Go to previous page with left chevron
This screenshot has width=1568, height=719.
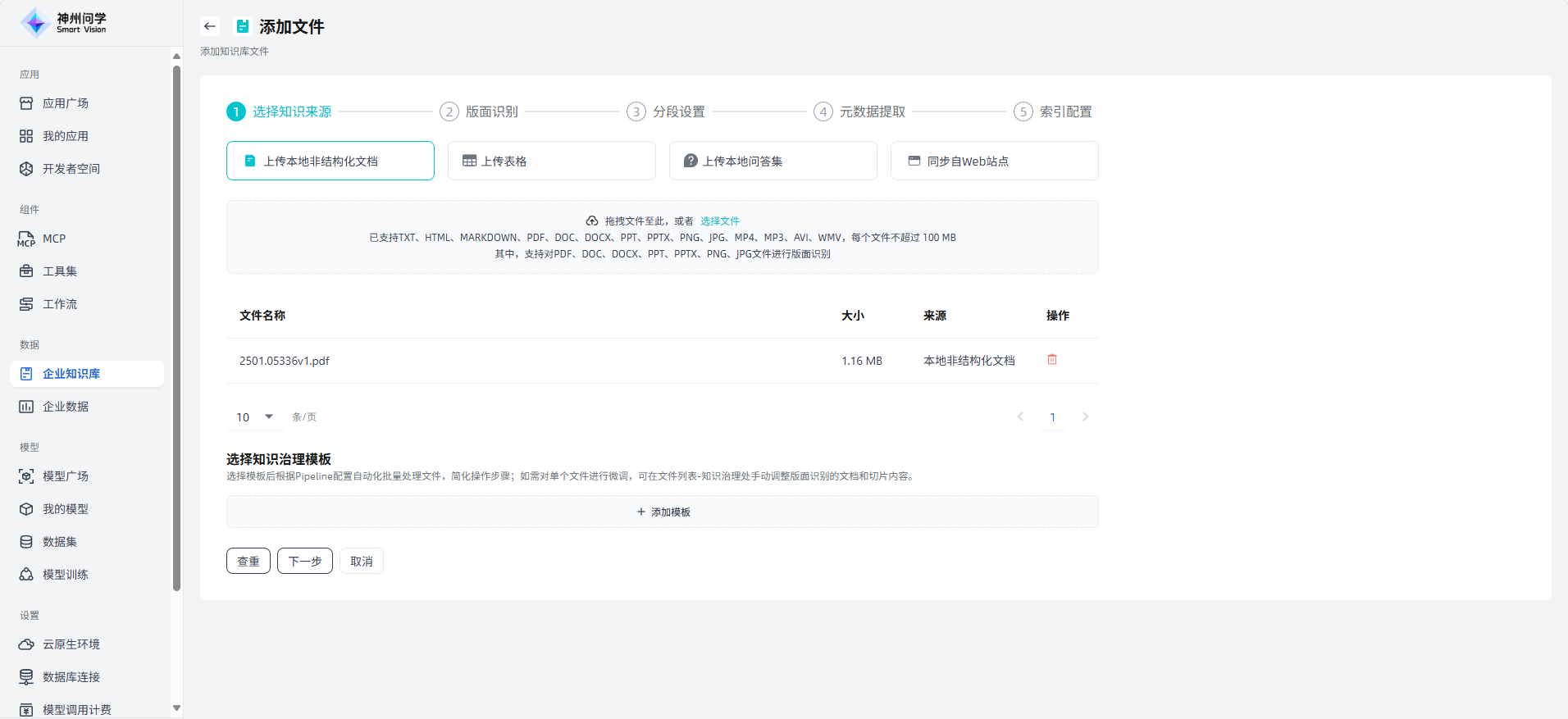pyautogui.click(x=1020, y=417)
